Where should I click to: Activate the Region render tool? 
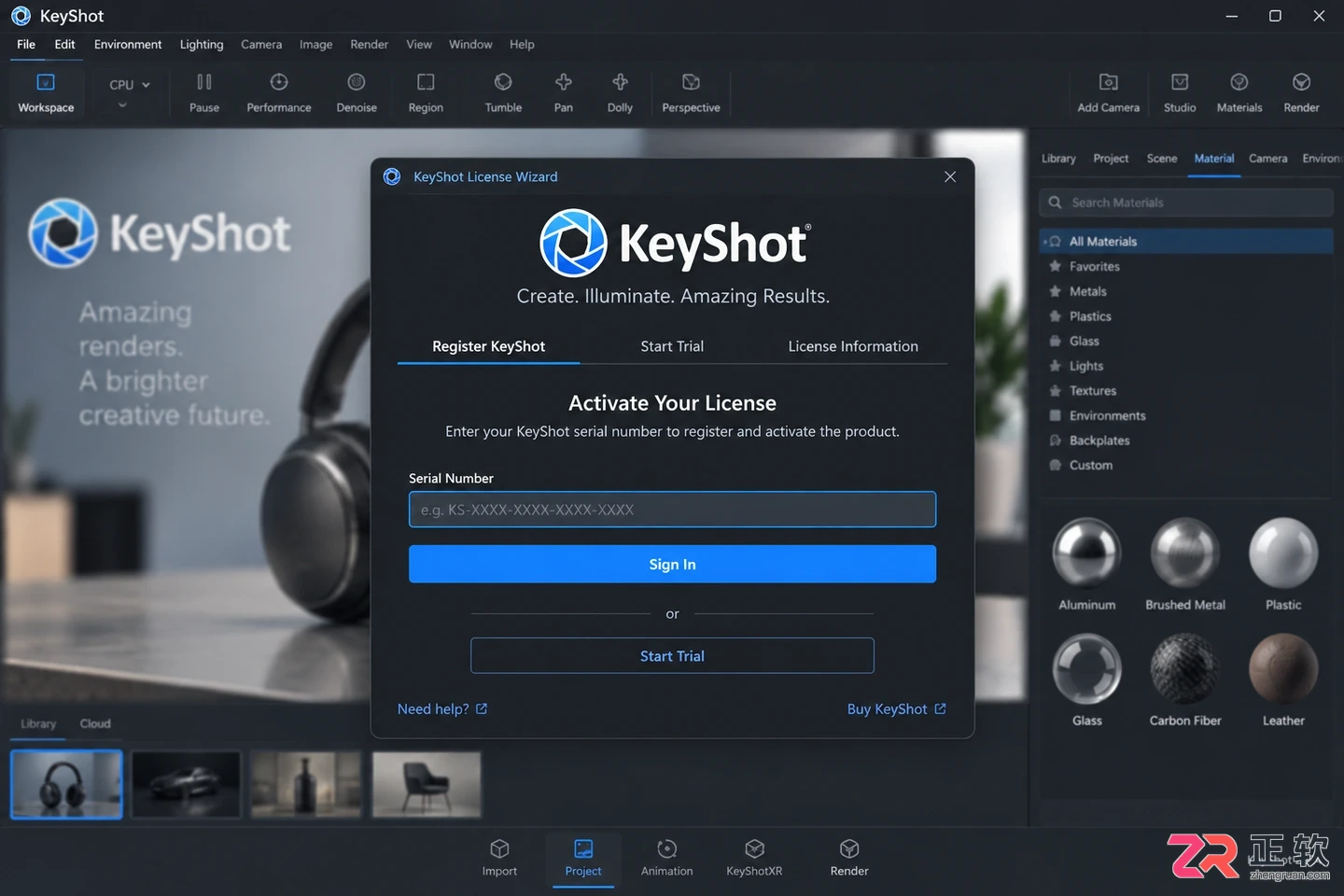point(426,83)
